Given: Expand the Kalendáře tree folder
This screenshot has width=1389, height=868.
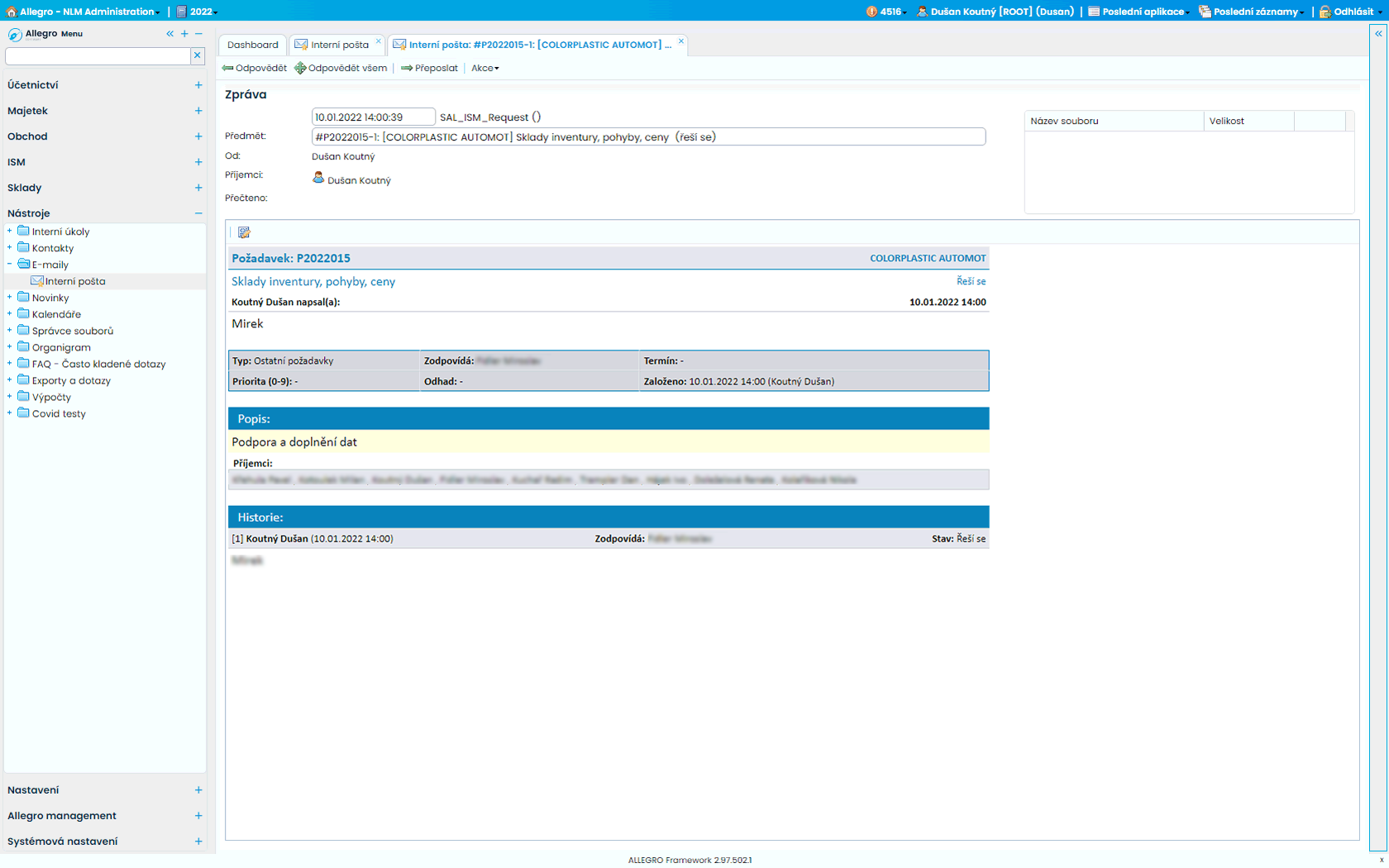Looking at the screenshot, I should pyautogui.click(x=10, y=314).
